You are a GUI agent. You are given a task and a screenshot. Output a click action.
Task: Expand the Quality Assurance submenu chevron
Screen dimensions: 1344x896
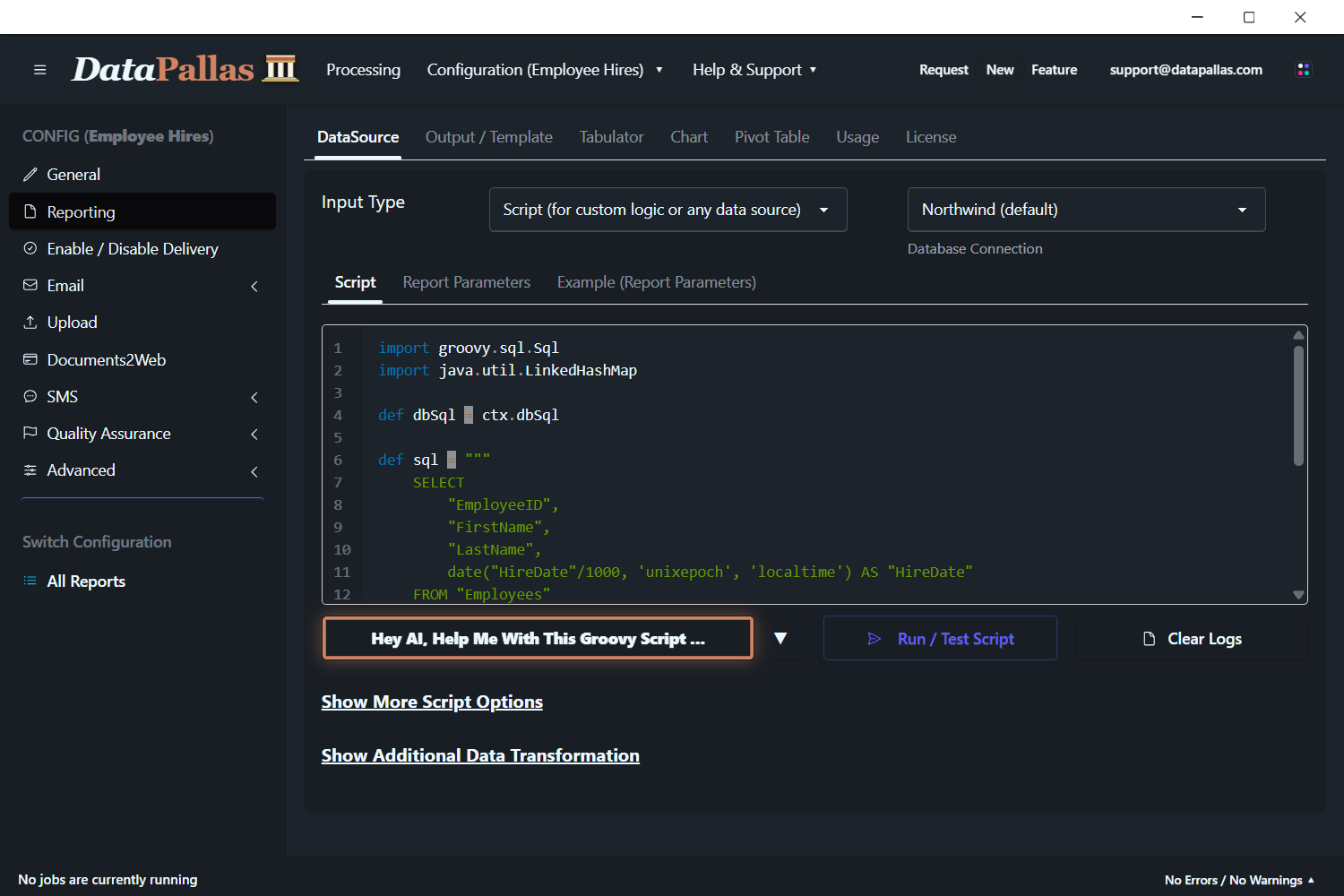pos(254,434)
